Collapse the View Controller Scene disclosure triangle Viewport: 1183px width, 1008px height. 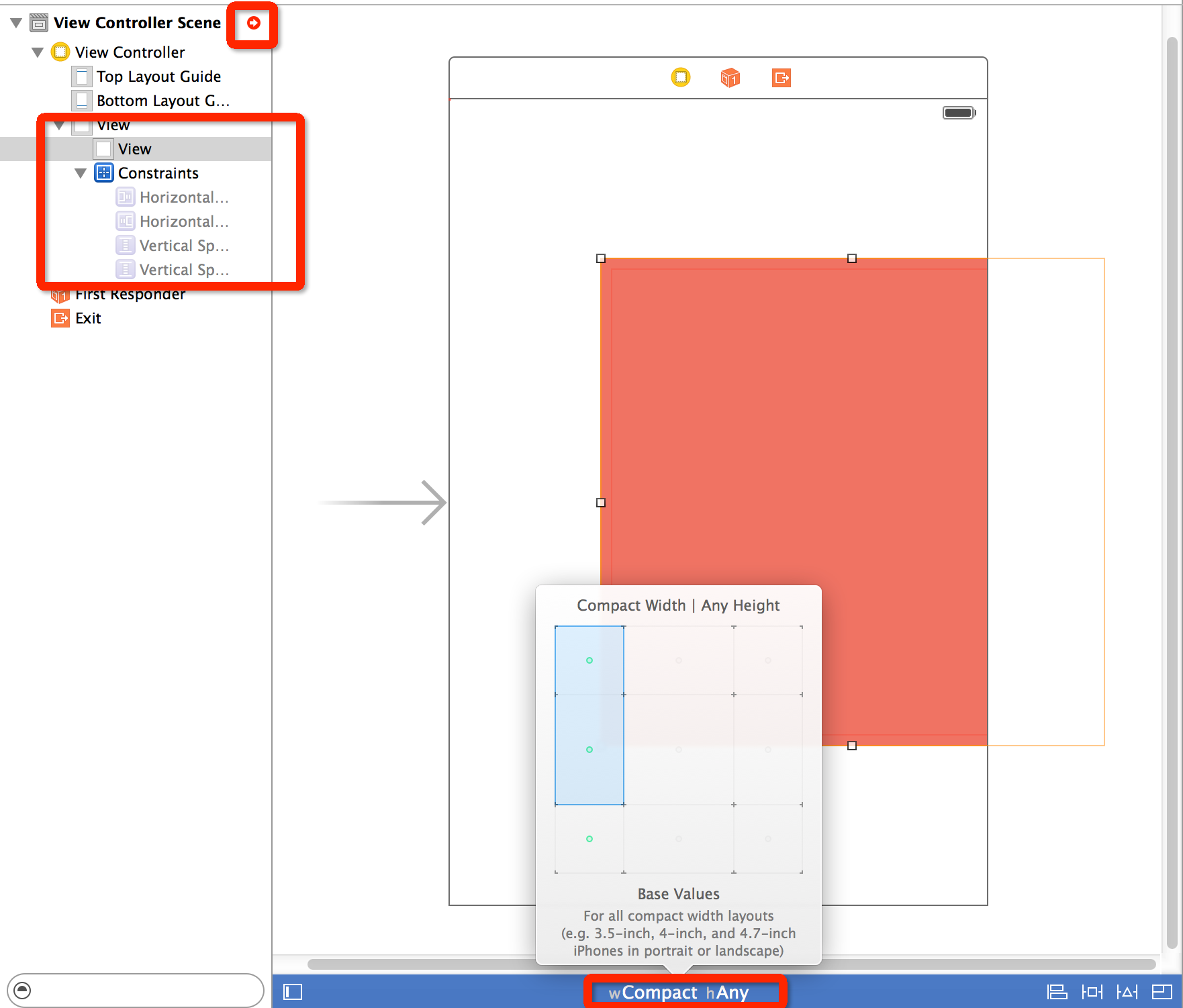tap(15, 22)
